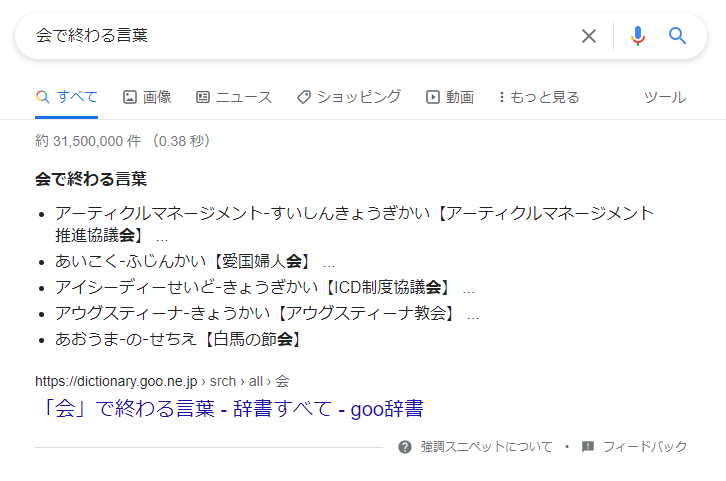The width and height of the screenshot is (726, 481).
Task: Select the すべて tab
Action: pos(66,97)
